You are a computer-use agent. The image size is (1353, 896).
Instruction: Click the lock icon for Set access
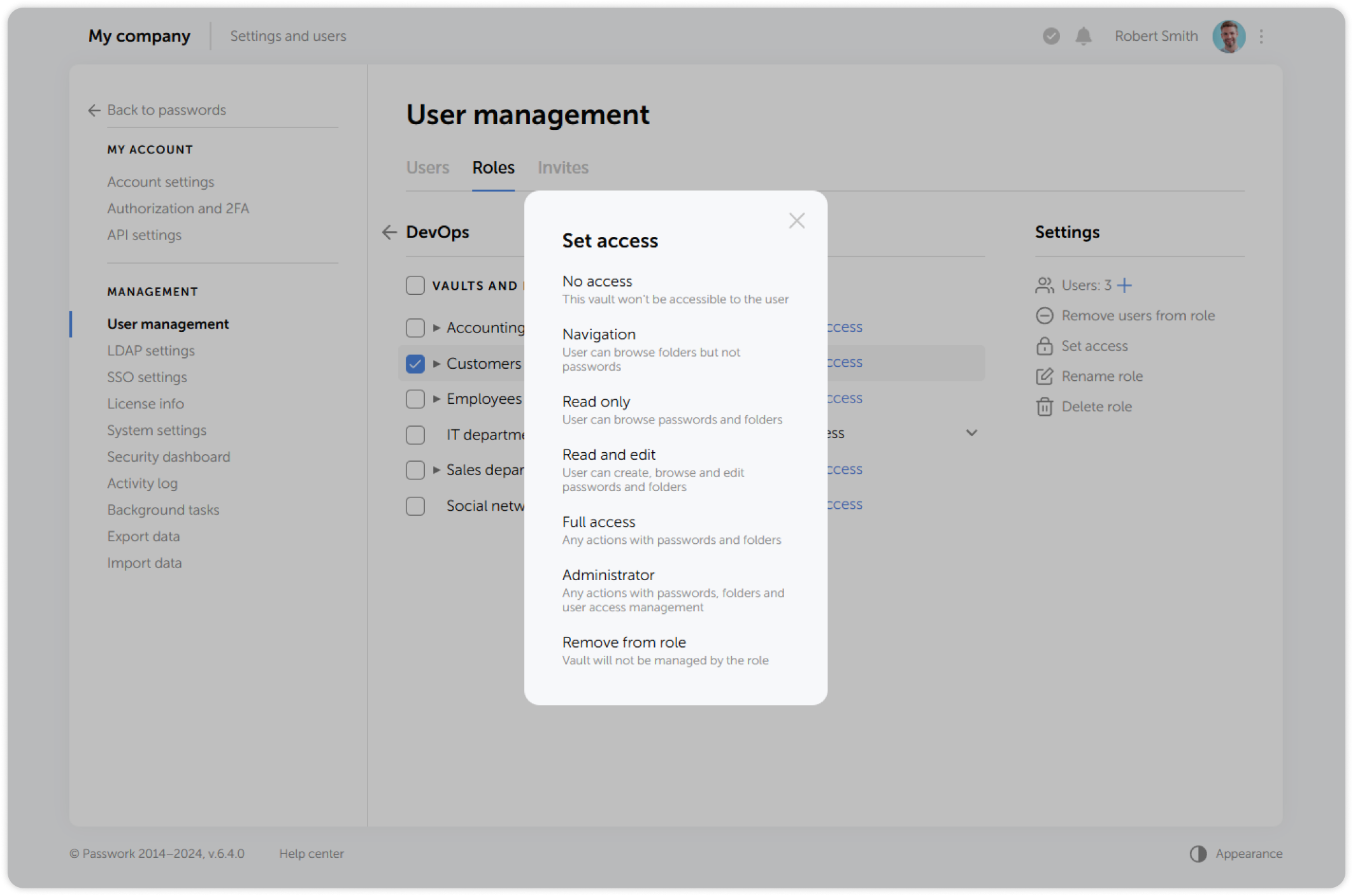[1044, 346]
